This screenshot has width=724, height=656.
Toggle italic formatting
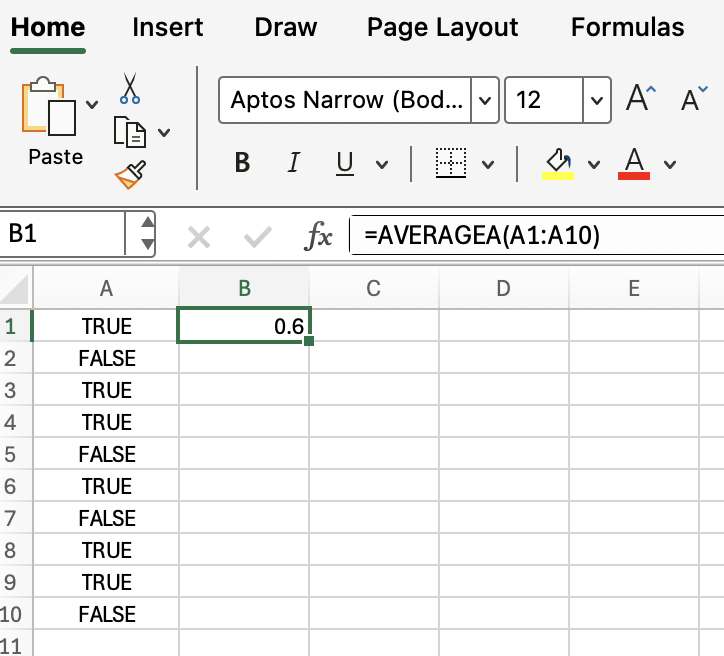pos(294,162)
